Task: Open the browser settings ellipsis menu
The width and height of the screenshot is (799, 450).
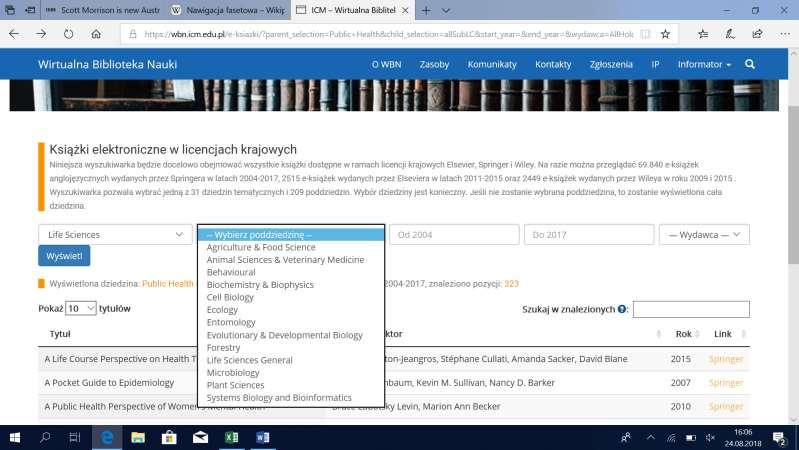Action: point(785,34)
